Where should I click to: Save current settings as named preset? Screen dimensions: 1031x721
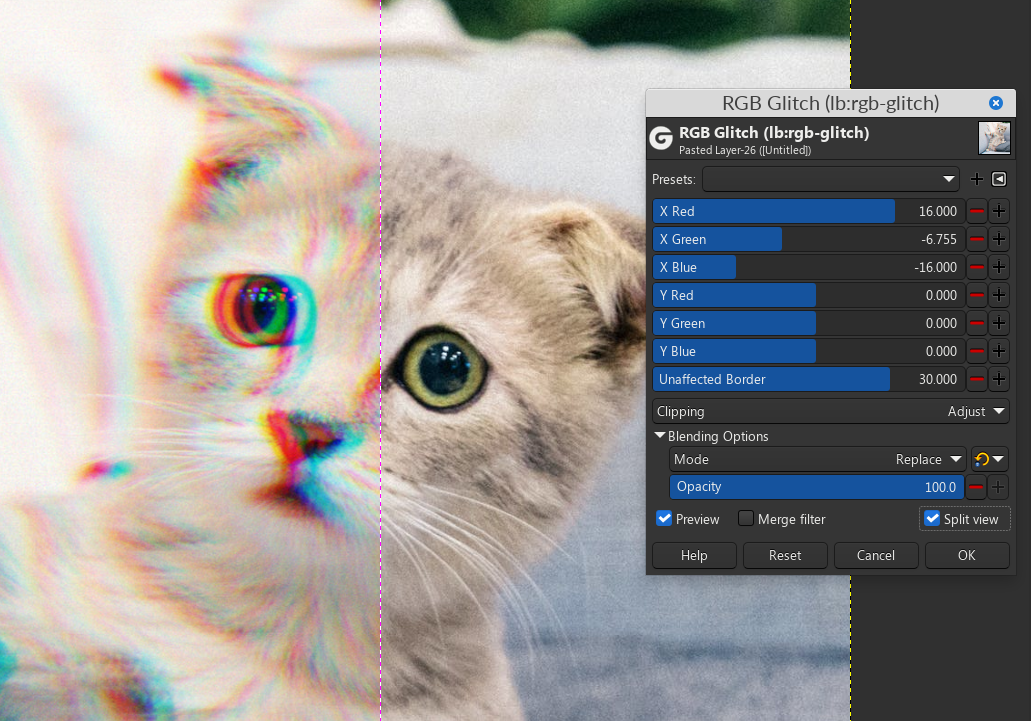point(976,179)
